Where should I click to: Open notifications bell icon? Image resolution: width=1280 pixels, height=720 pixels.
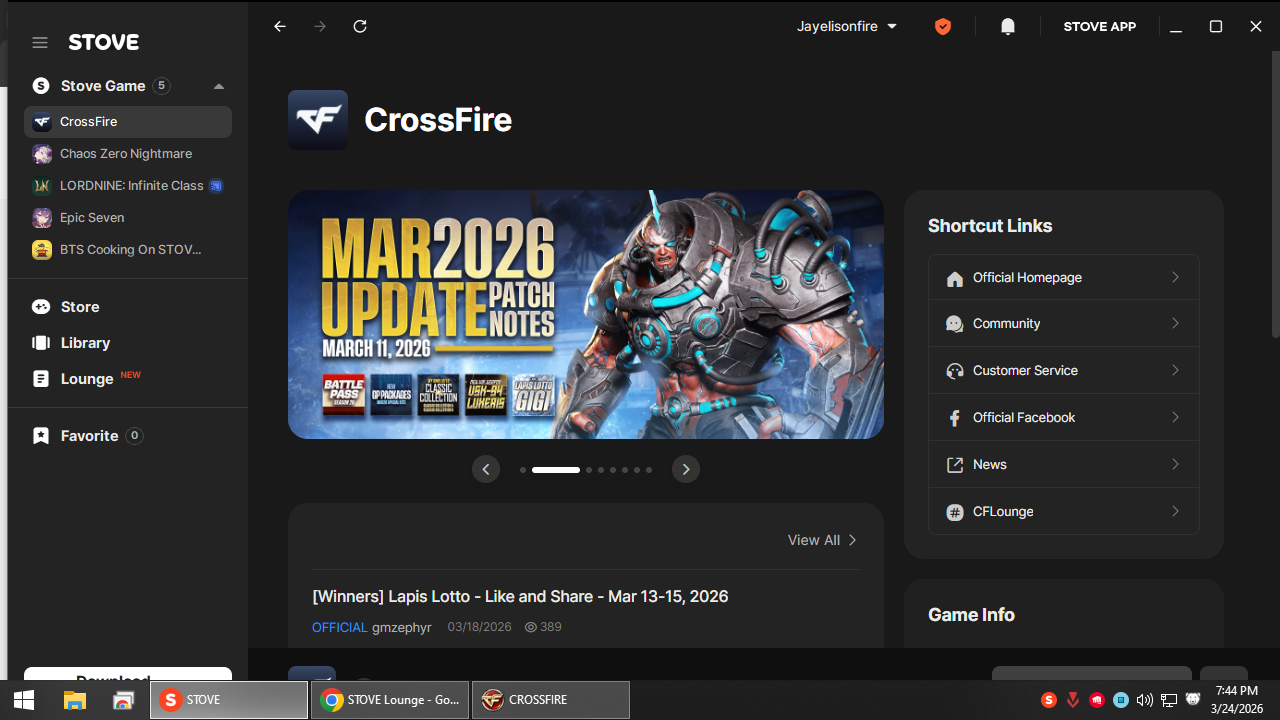click(x=1008, y=27)
